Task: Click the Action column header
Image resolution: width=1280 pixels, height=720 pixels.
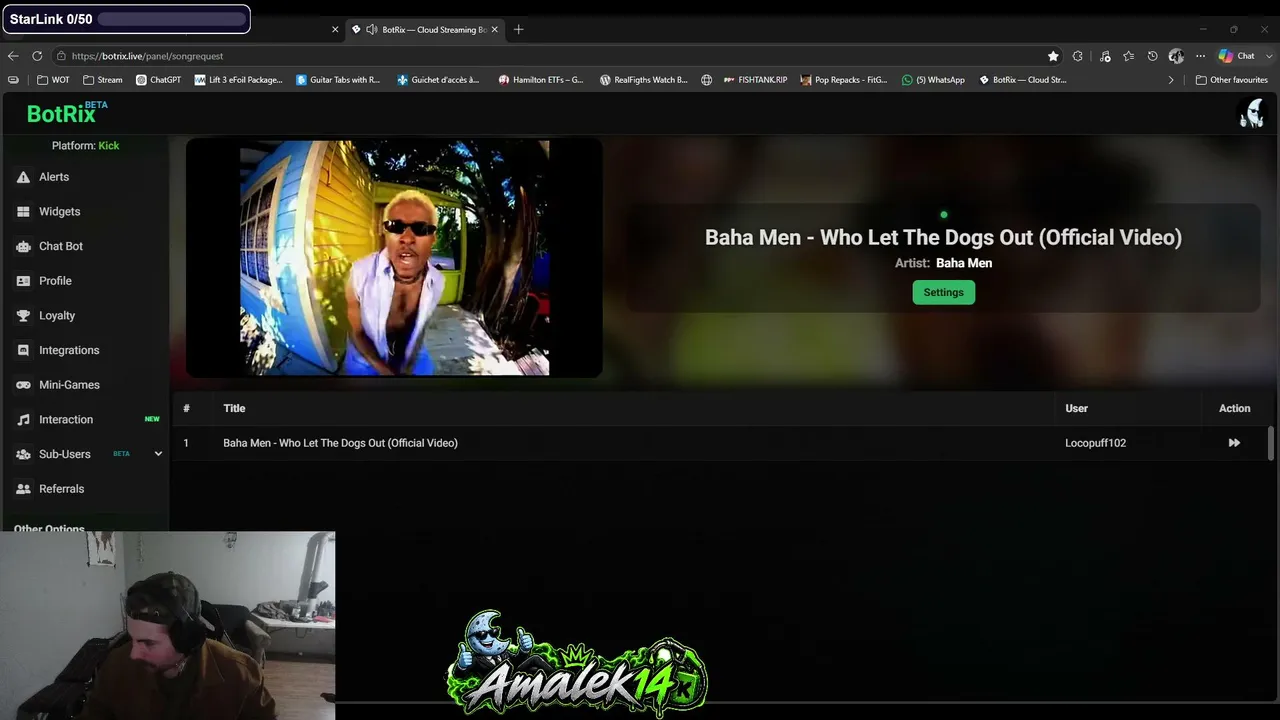Action: pyautogui.click(x=1234, y=408)
